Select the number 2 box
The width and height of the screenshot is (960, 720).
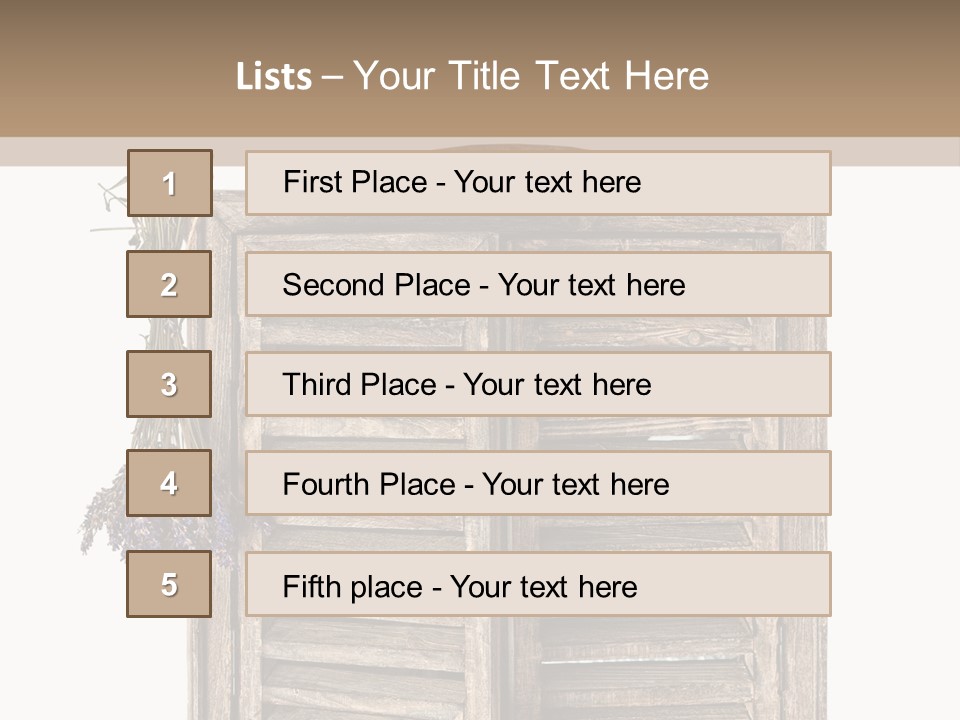(x=169, y=284)
